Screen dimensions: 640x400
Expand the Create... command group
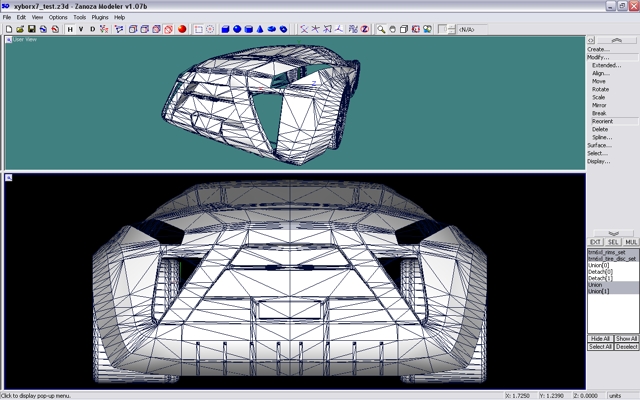[x=598, y=49]
